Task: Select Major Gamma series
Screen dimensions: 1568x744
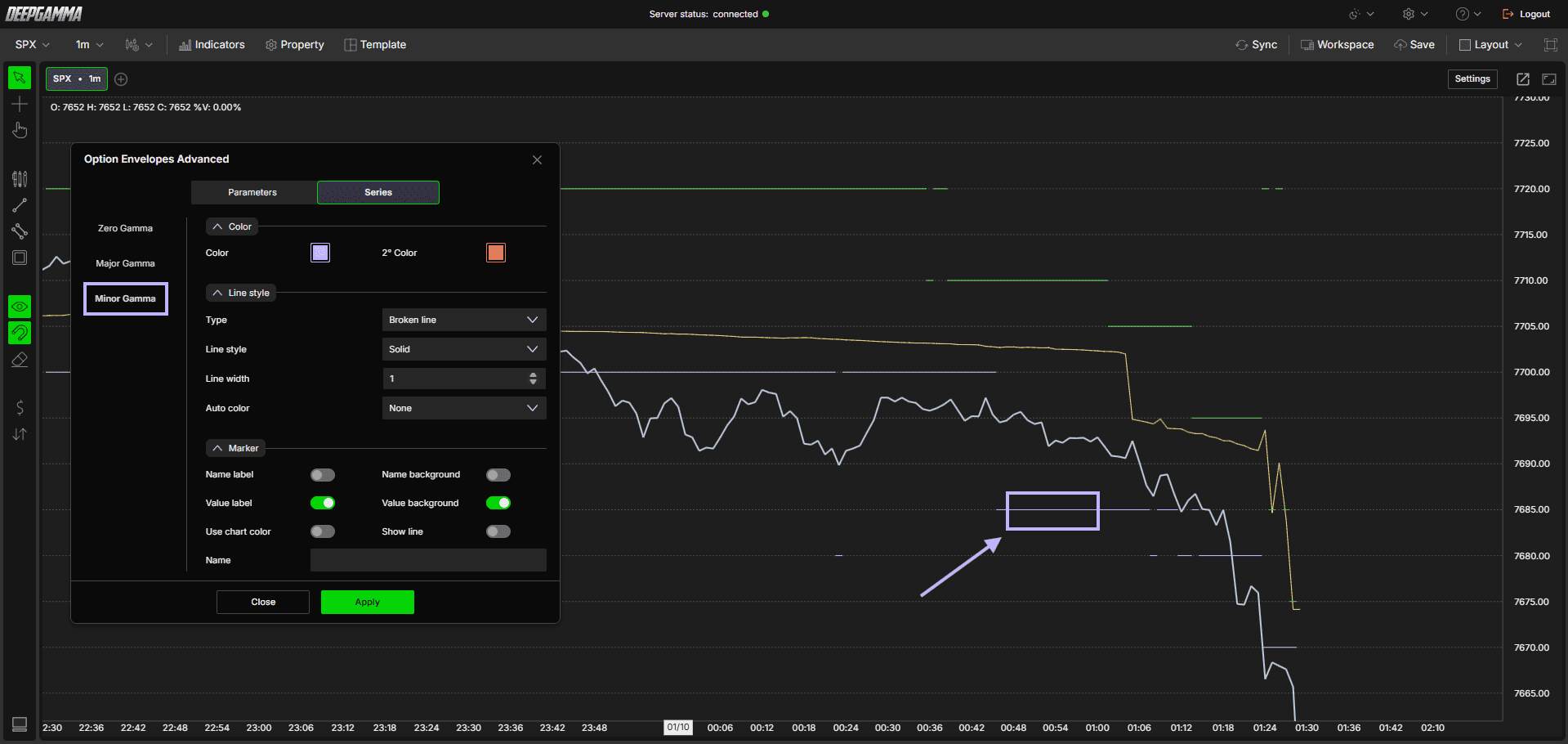Action: coord(125,263)
